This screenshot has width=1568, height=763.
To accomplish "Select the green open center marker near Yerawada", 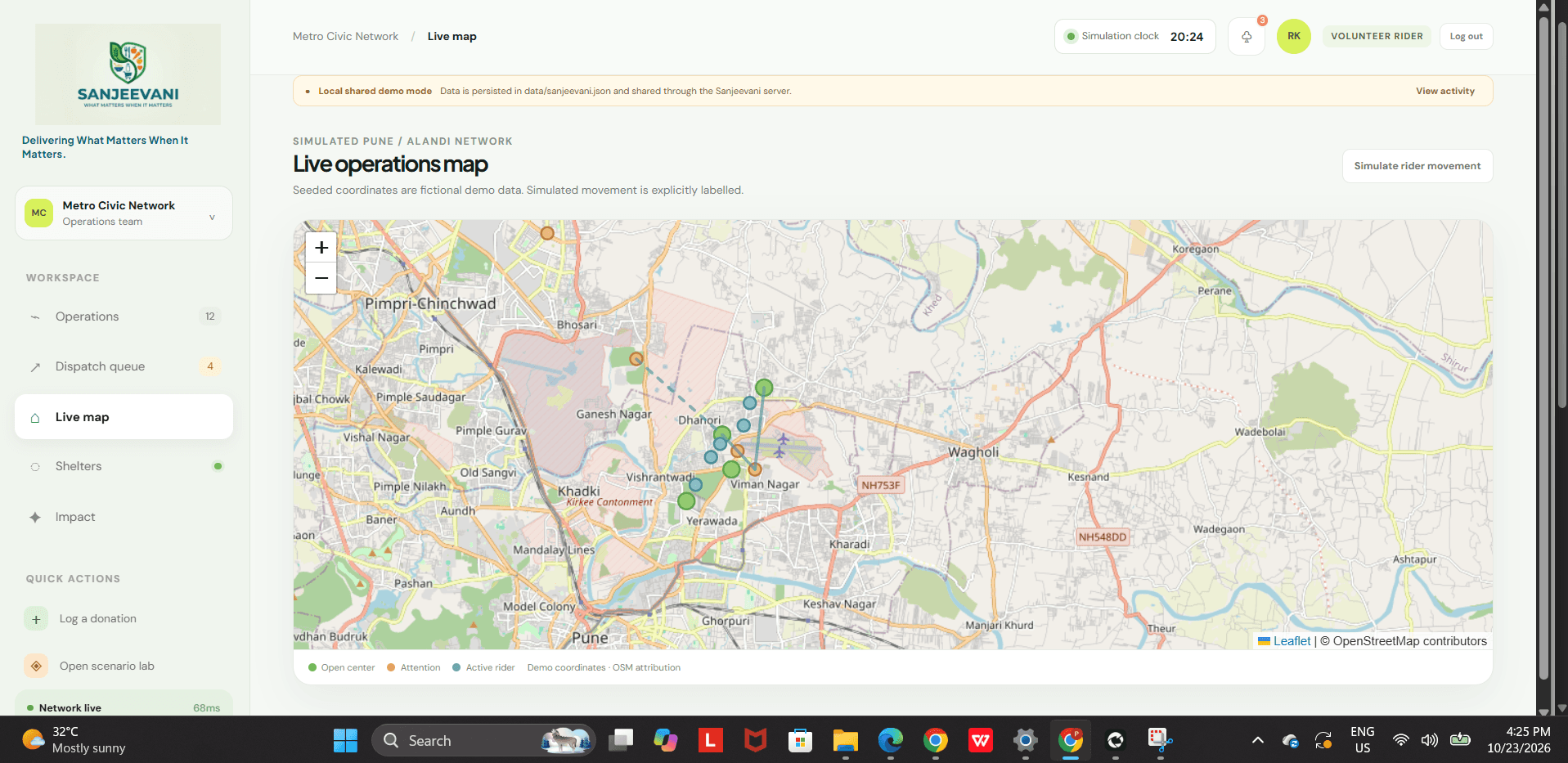I will tap(686, 500).
